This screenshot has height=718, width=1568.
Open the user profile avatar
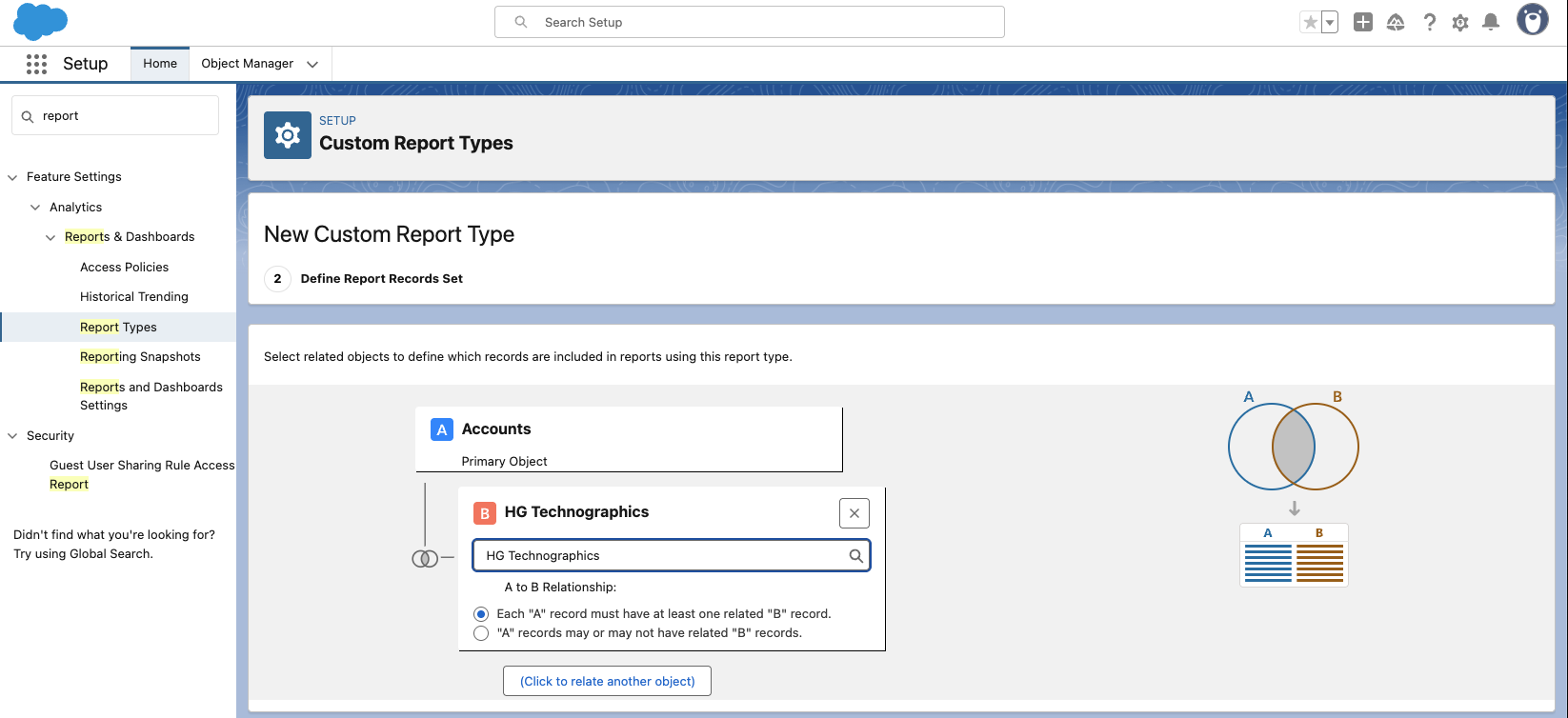coord(1533,20)
